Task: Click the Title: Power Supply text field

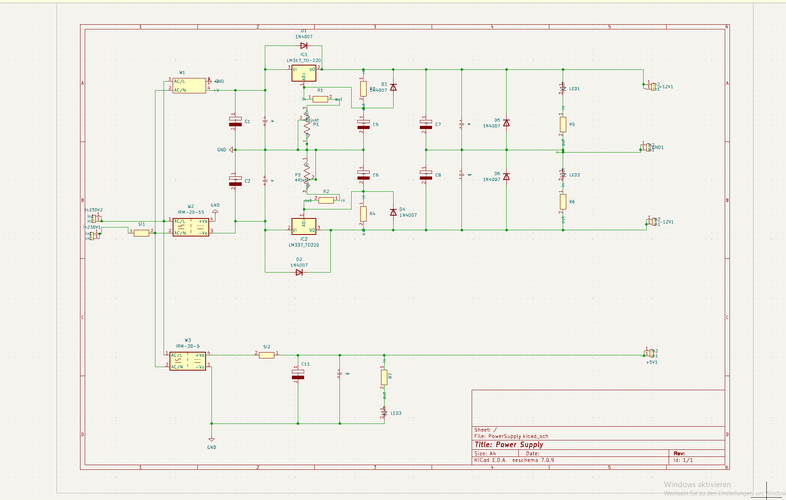Action: pos(509,445)
